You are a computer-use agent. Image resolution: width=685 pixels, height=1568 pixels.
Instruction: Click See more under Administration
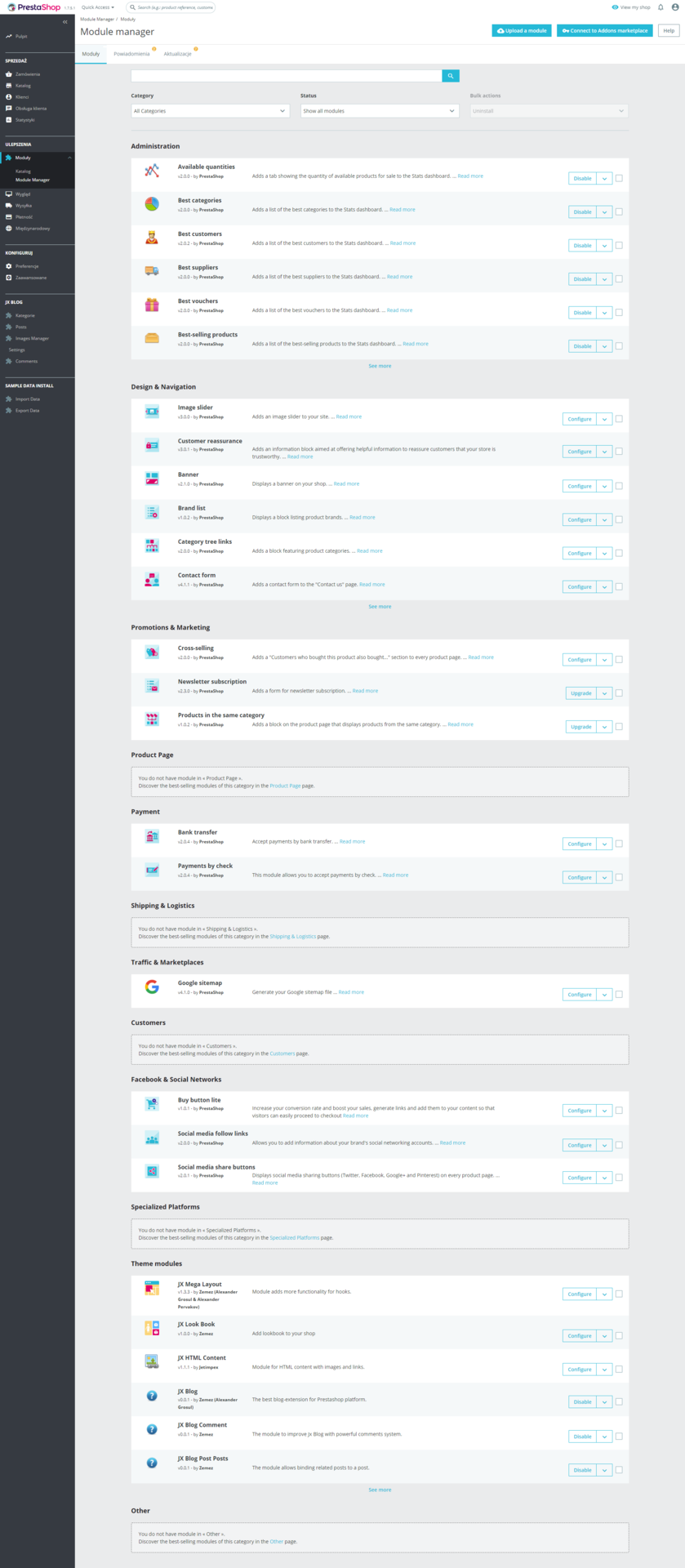[x=380, y=366]
